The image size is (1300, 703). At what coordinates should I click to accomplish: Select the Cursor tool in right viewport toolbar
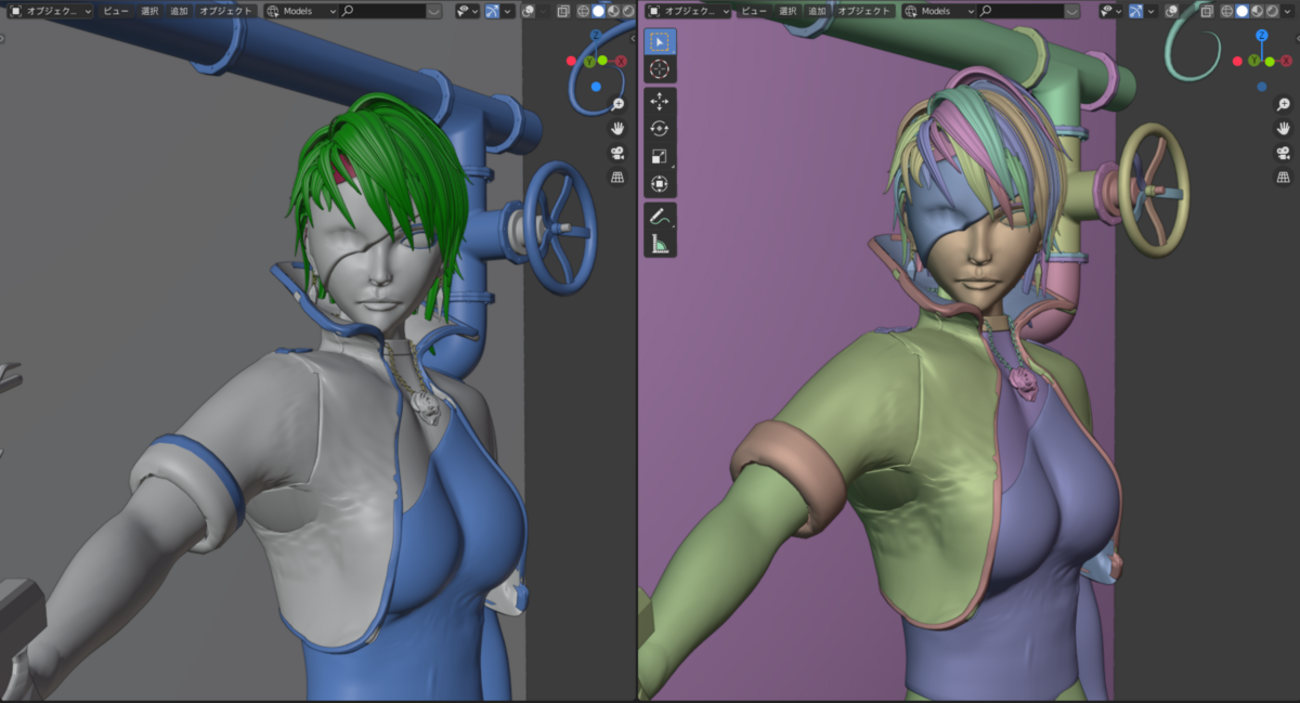pyautogui.click(x=659, y=69)
